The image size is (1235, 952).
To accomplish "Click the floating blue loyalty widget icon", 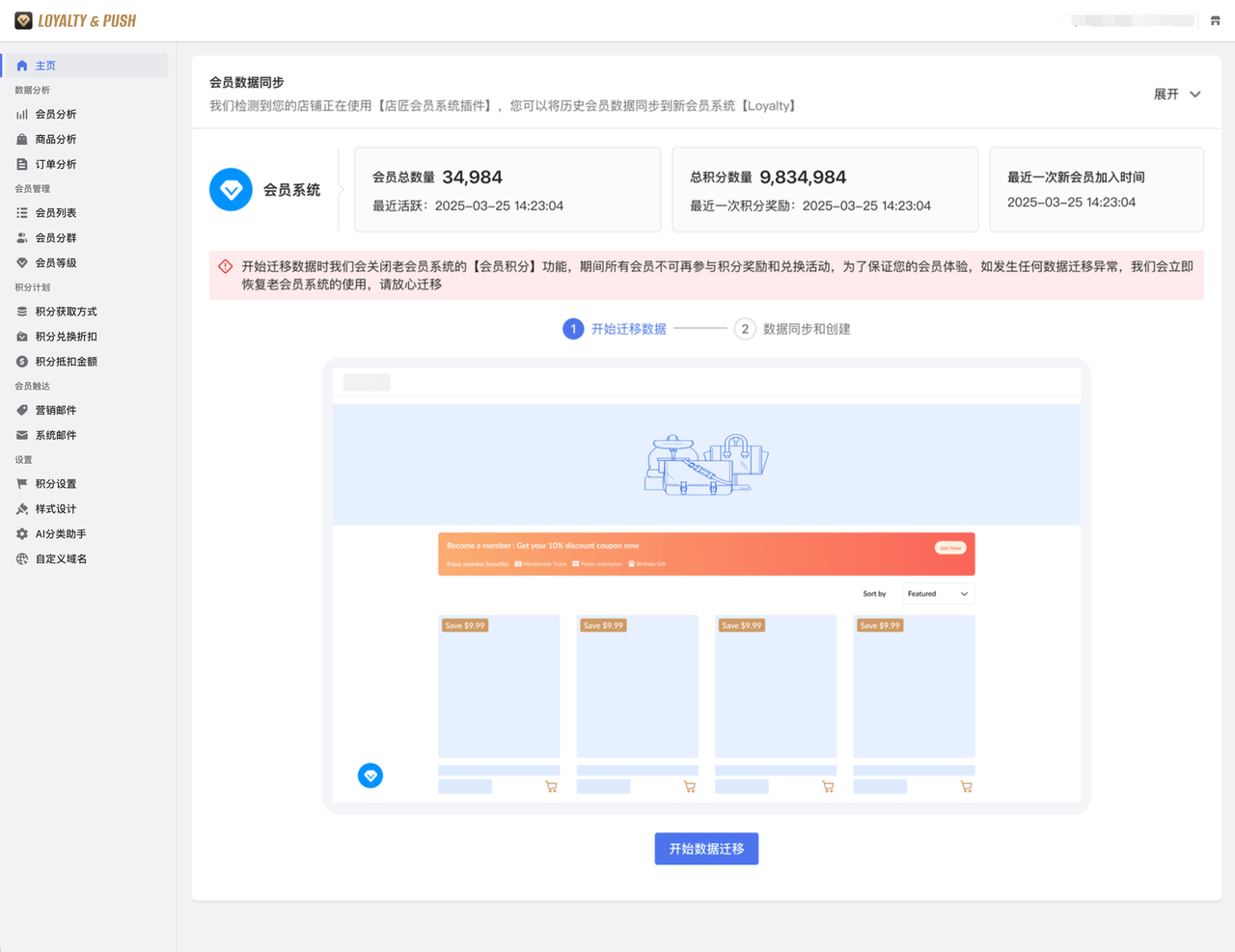I will [370, 775].
